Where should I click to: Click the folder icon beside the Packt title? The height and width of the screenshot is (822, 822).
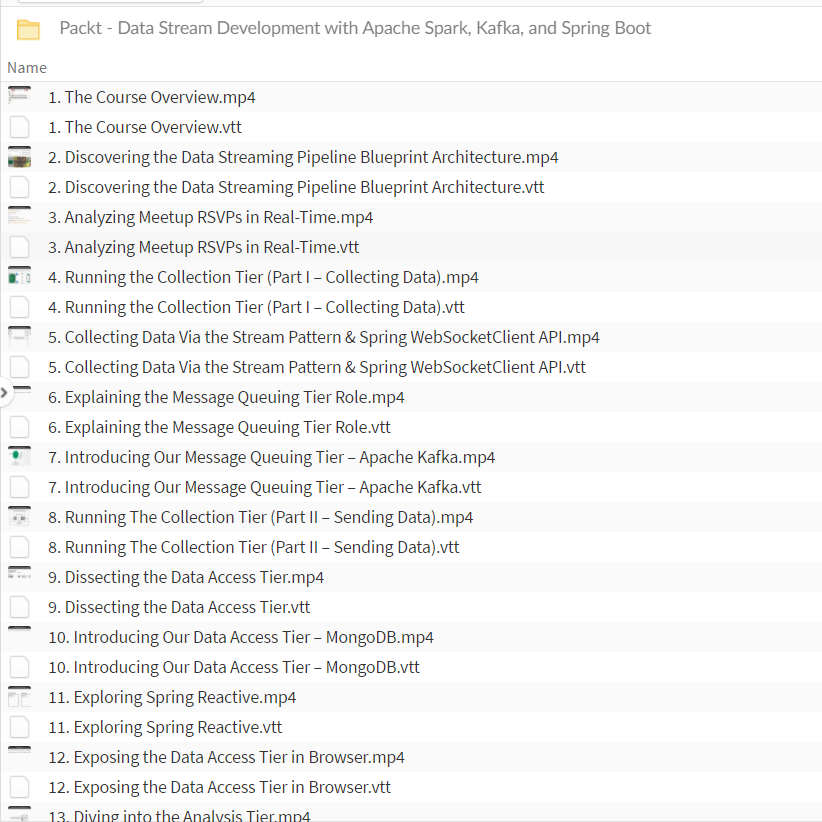point(28,29)
